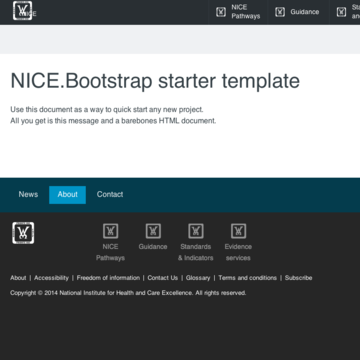Click the partially visible Standards icon in header
360x360 pixels.
click(x=341, y=12)
